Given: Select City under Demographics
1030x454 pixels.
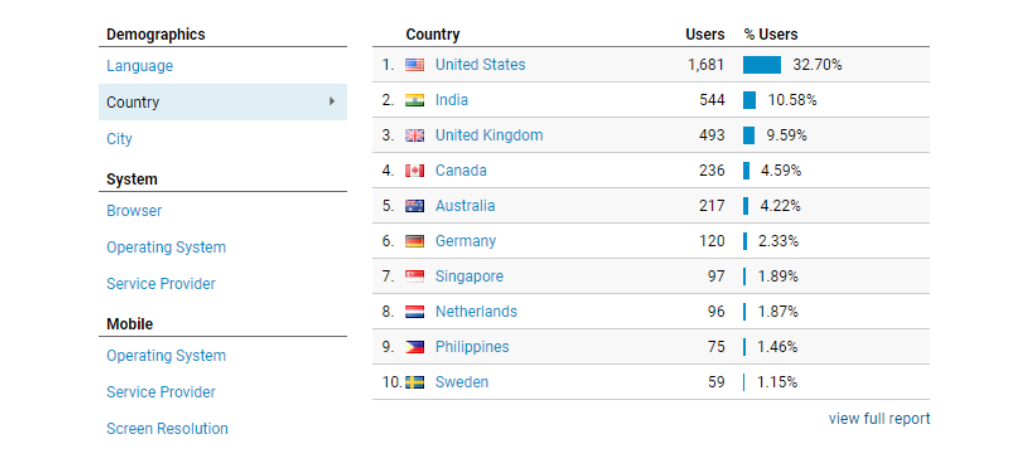Looking at the screenshot, I should (119, 139).
